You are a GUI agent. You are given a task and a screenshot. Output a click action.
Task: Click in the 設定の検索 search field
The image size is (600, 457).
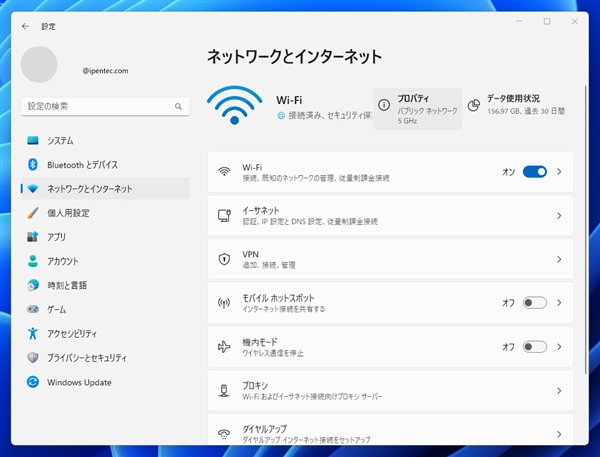(x=105, y=106)
